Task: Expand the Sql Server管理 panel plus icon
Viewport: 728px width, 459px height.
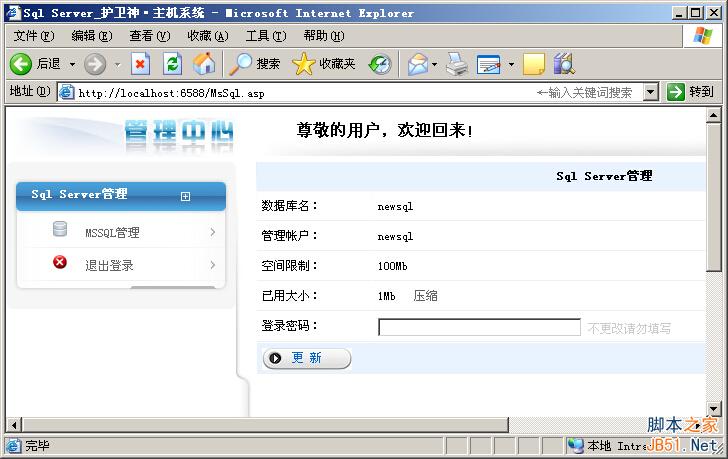Action: point(185,196)
